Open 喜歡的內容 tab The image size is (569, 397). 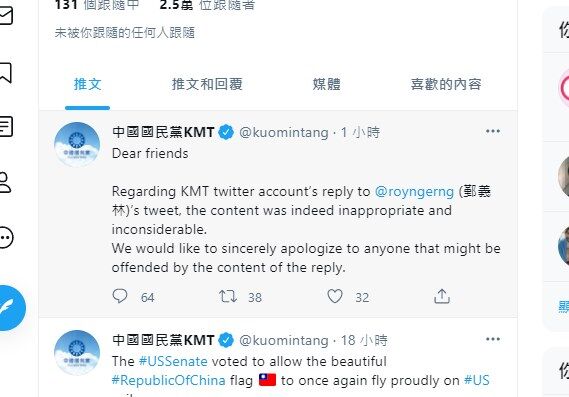[x=446, y=84]
